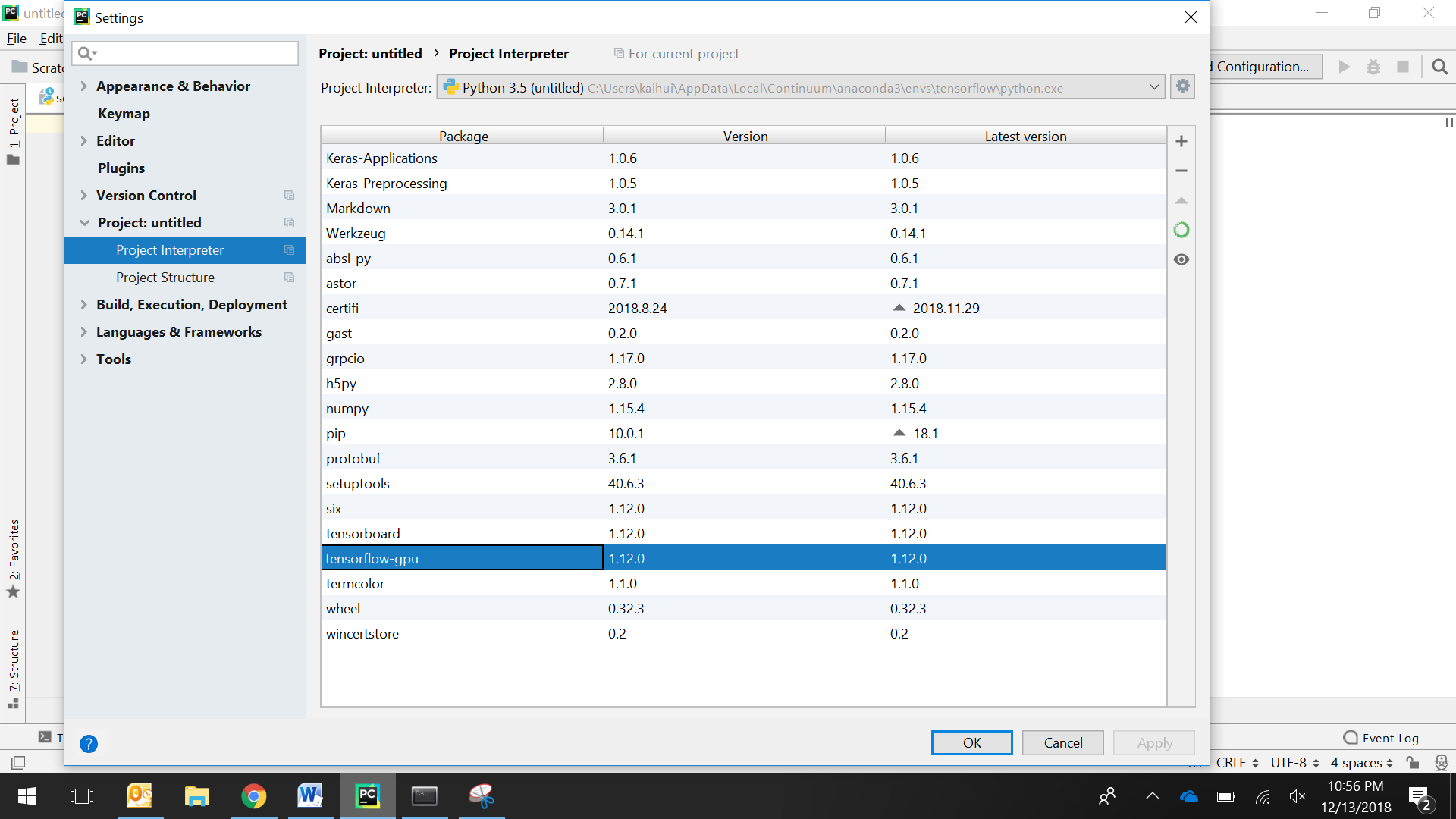The width and height of the screenshot is (1456, 819).
Task: Click the Run play button in PyCharm
Action: click(1344, 67)
